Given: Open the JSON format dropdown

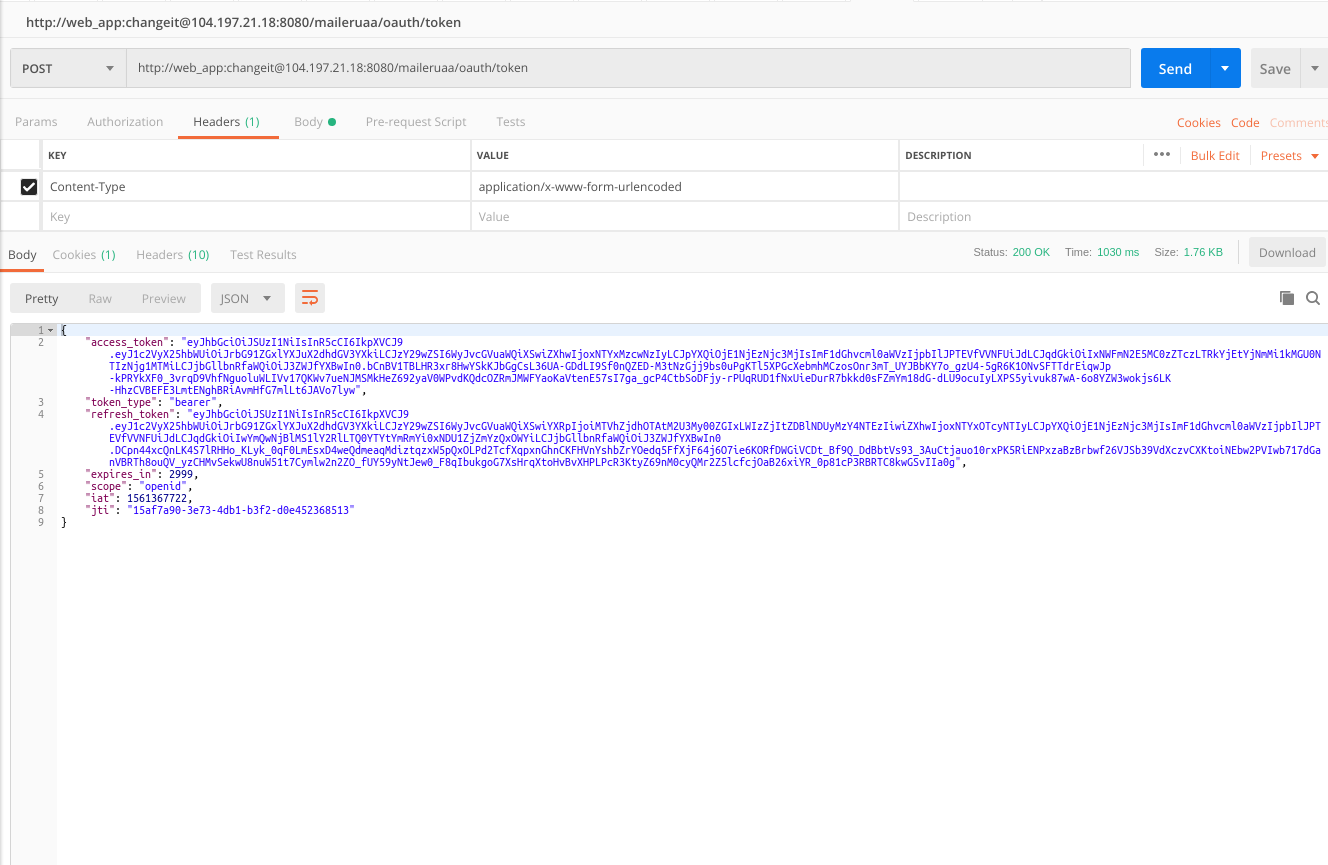Looking at the screenshot, I should [x=247, y=297].
